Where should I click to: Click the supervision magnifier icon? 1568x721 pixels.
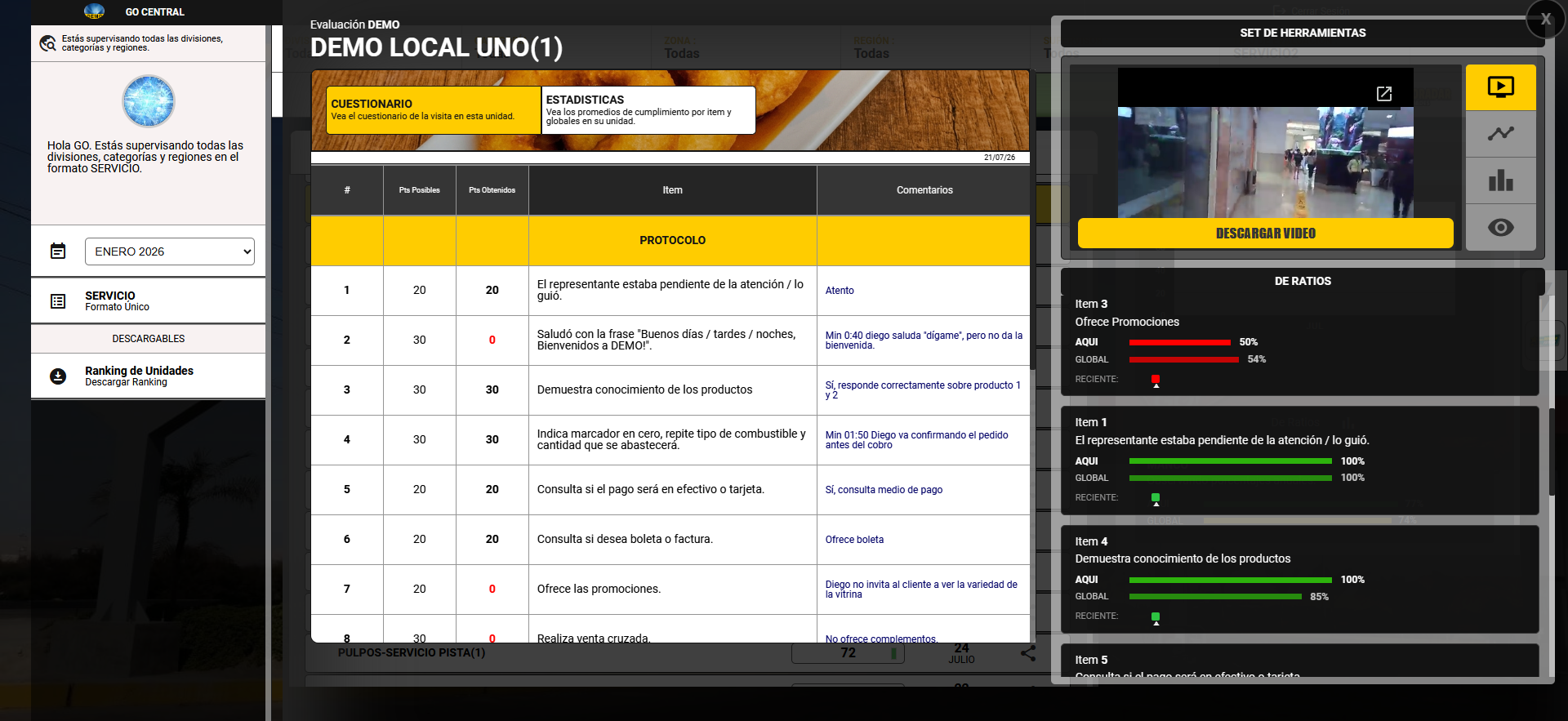pos(48,43)
